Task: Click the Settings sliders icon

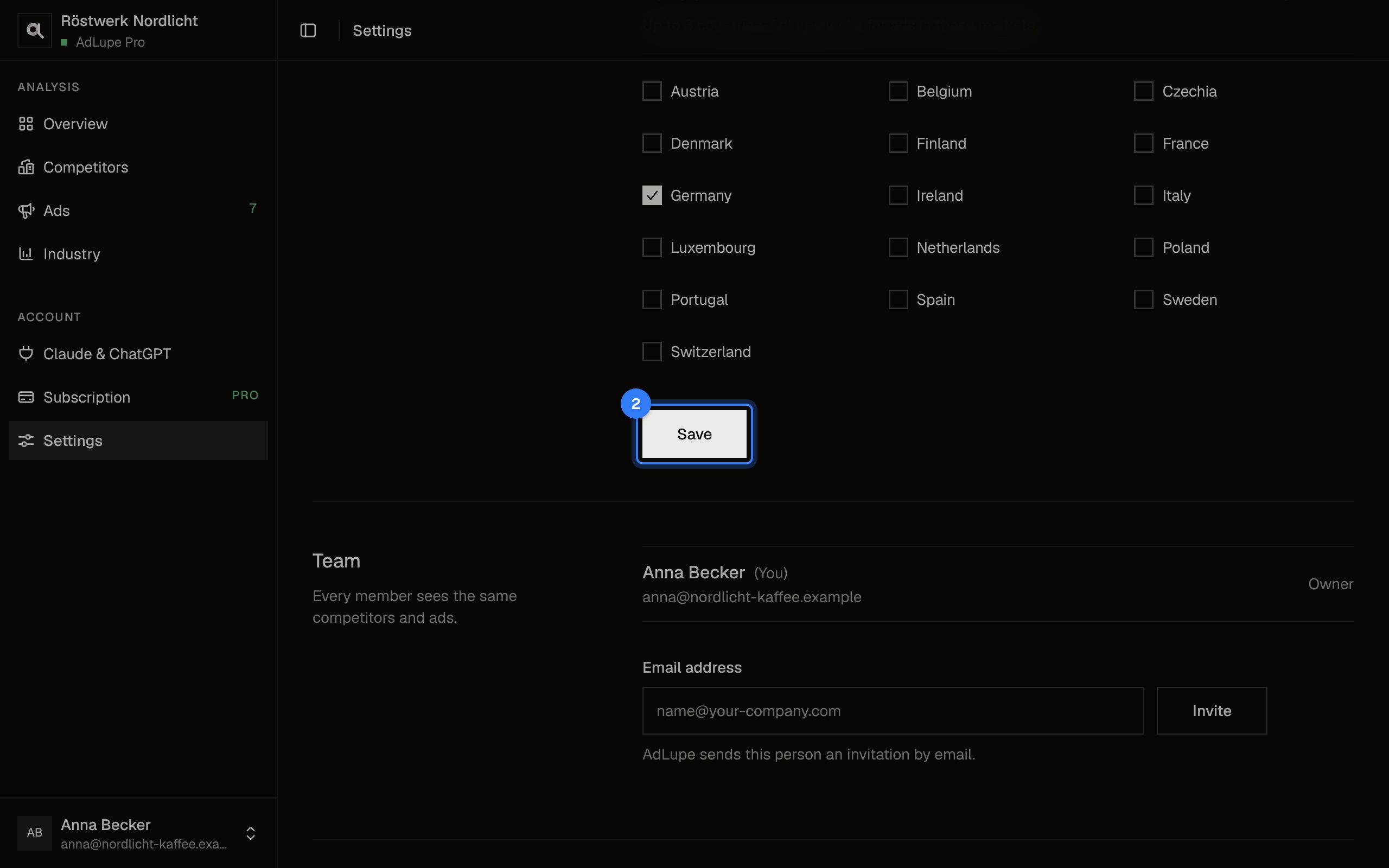Action: pyautogui.click(x=26, y=441)
